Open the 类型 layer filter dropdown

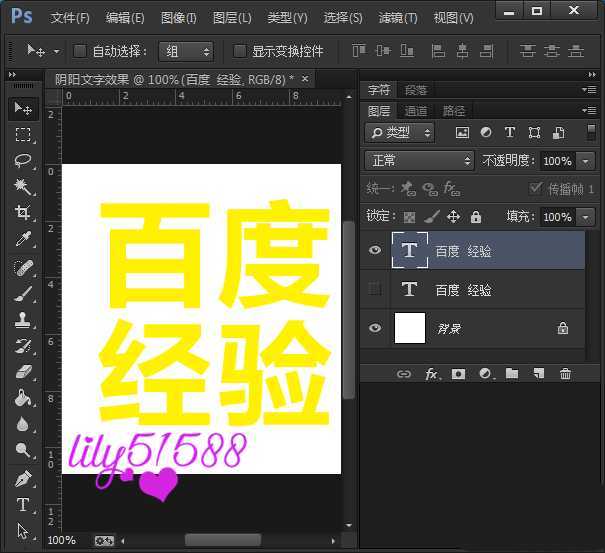[400, 133]
